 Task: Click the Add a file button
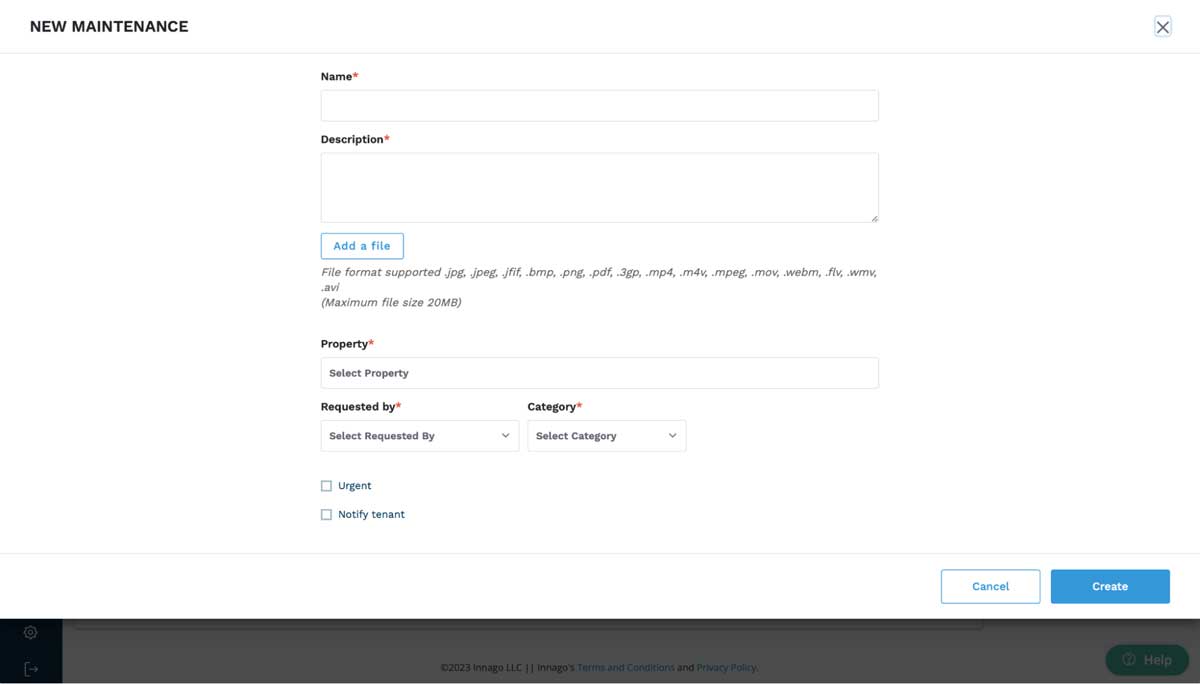point(362,245)
